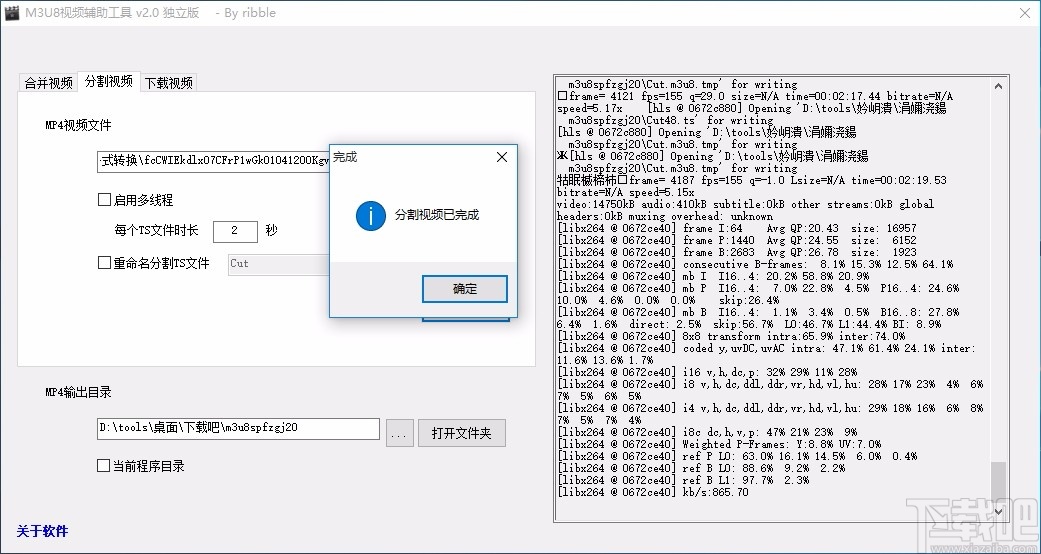Click the MP4输出目录 label
Screen dimensions: 1041x554
coord(78,392)
